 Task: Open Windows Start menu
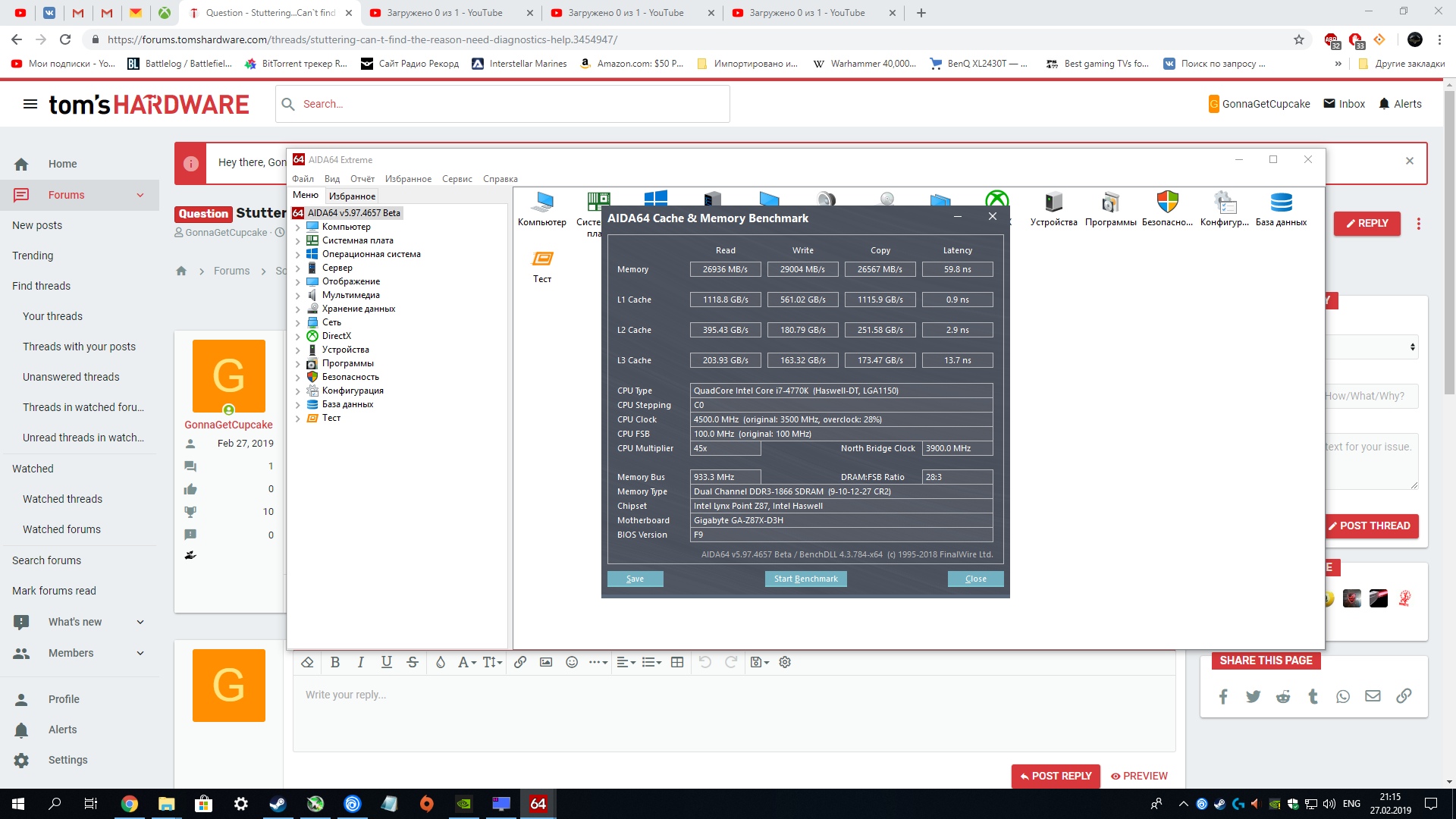[18, 804]
